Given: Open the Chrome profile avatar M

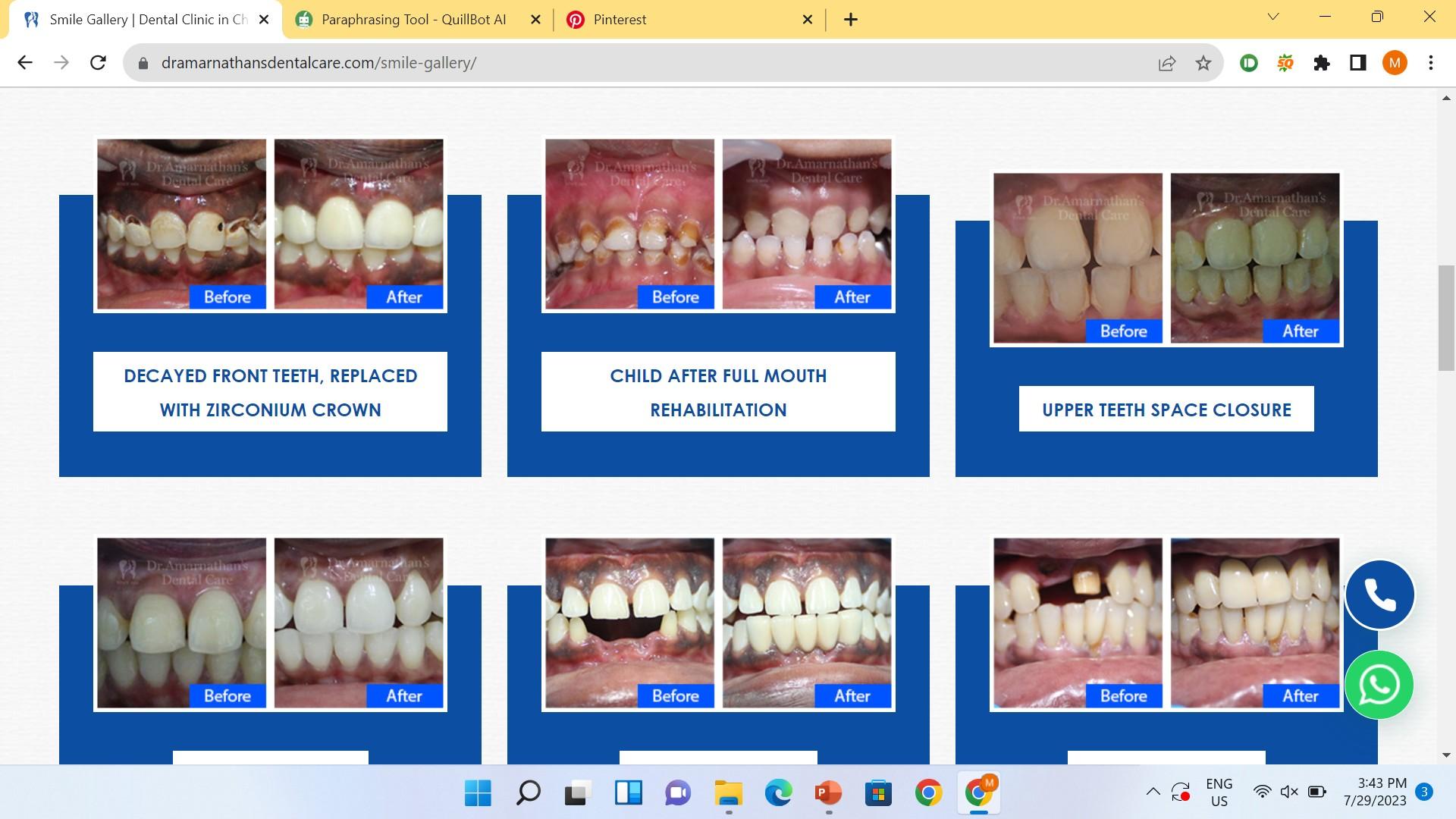Looking at the screenshot, I should [x=1395, y=63].
